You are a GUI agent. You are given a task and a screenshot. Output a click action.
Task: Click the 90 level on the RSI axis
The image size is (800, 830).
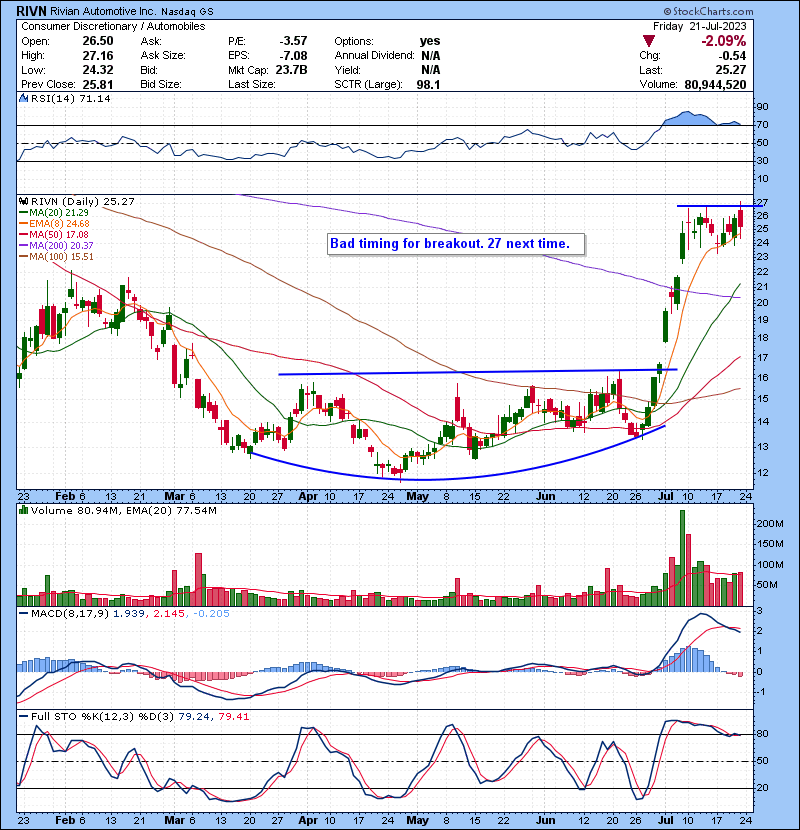762,107
